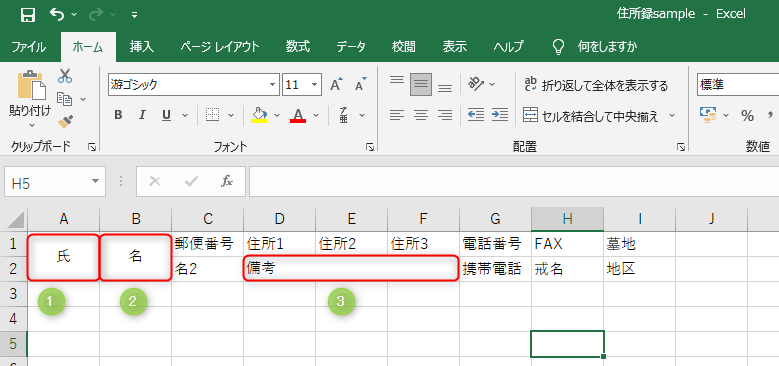Viewport: 779px width, 366px height.
Task: Click the Copy icon
Action: point(65,99)
